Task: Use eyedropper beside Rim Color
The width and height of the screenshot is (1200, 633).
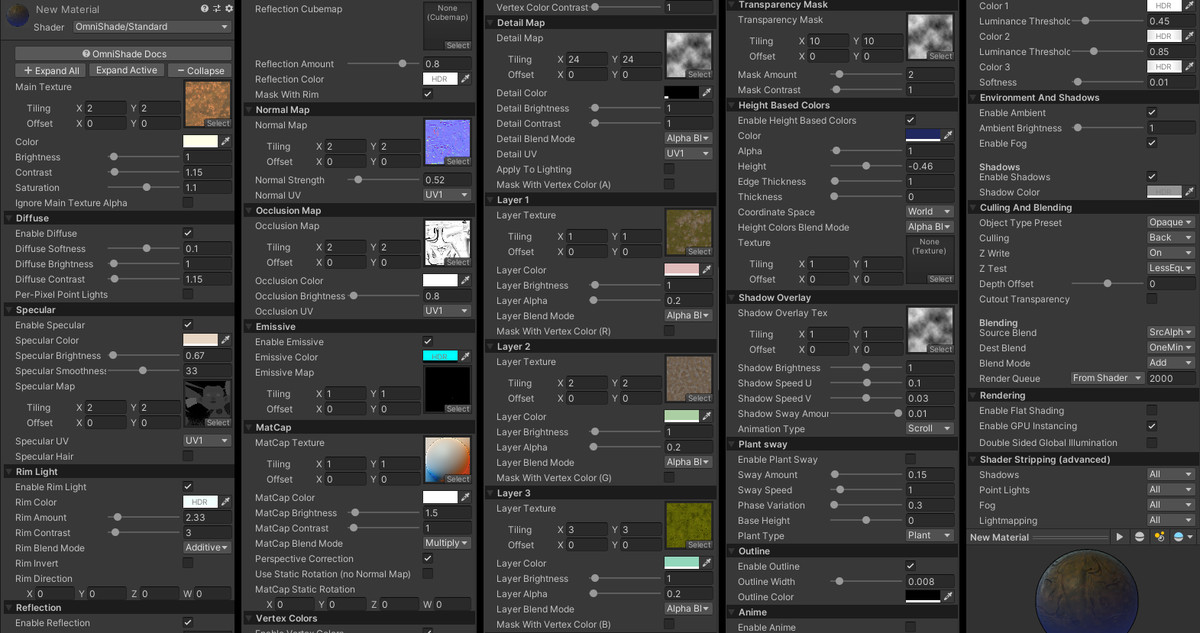Action: (225, 502)
